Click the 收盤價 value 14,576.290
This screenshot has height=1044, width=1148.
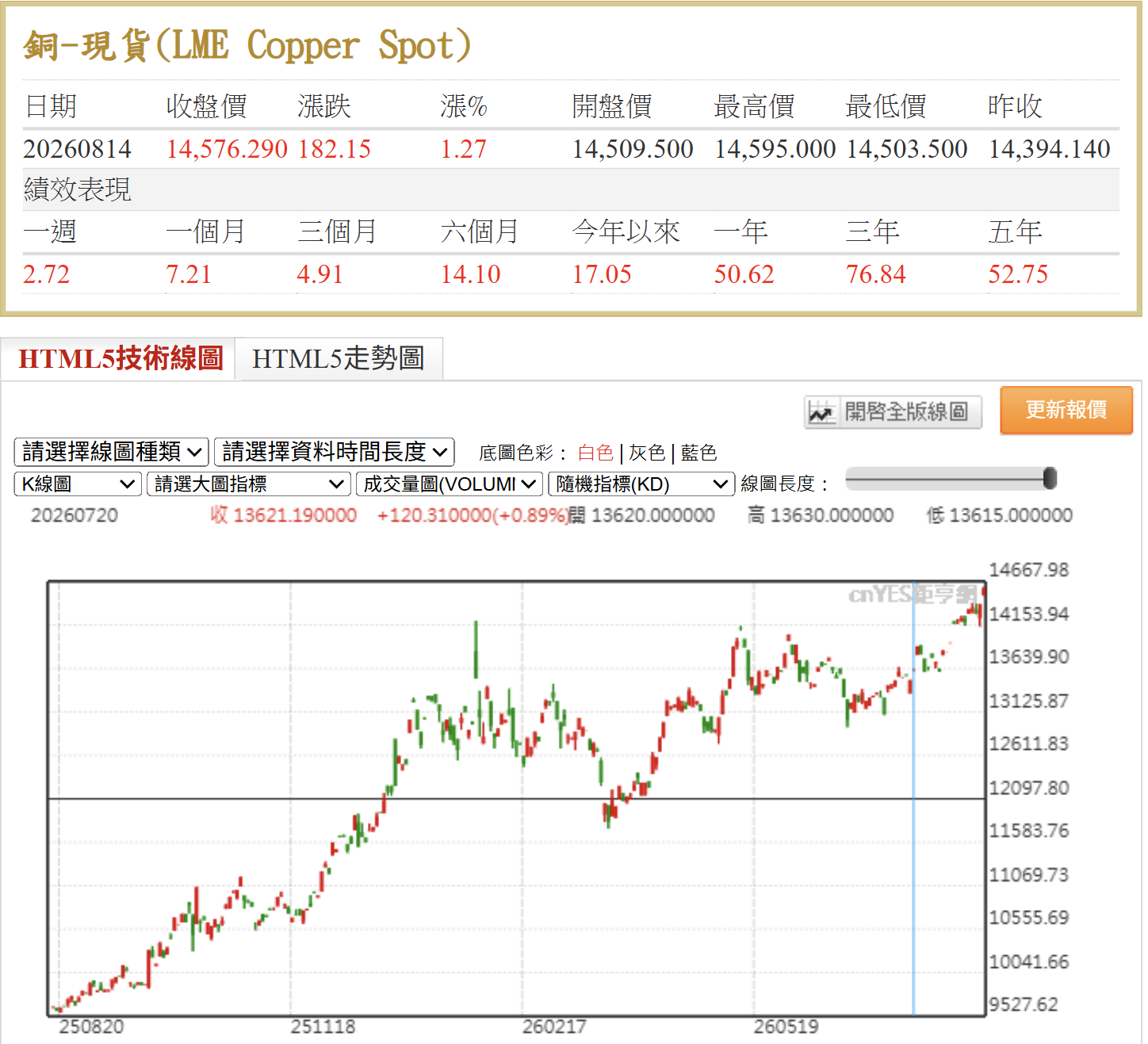(227, 149)
